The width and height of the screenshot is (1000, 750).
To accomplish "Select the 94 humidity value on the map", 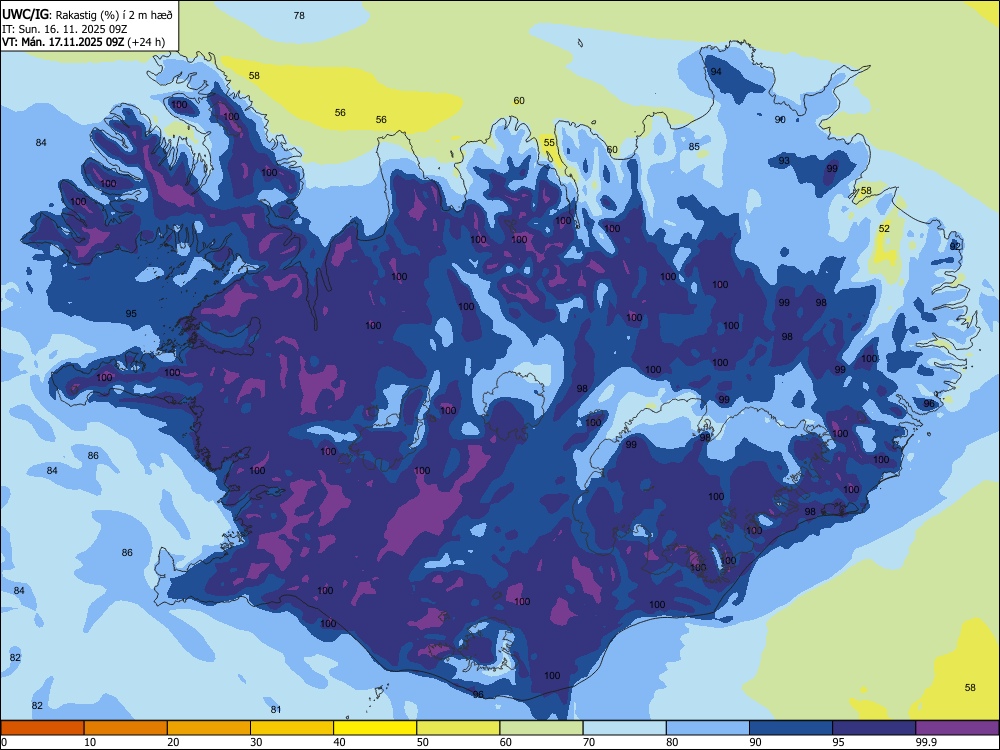I will tap(716, 71).
